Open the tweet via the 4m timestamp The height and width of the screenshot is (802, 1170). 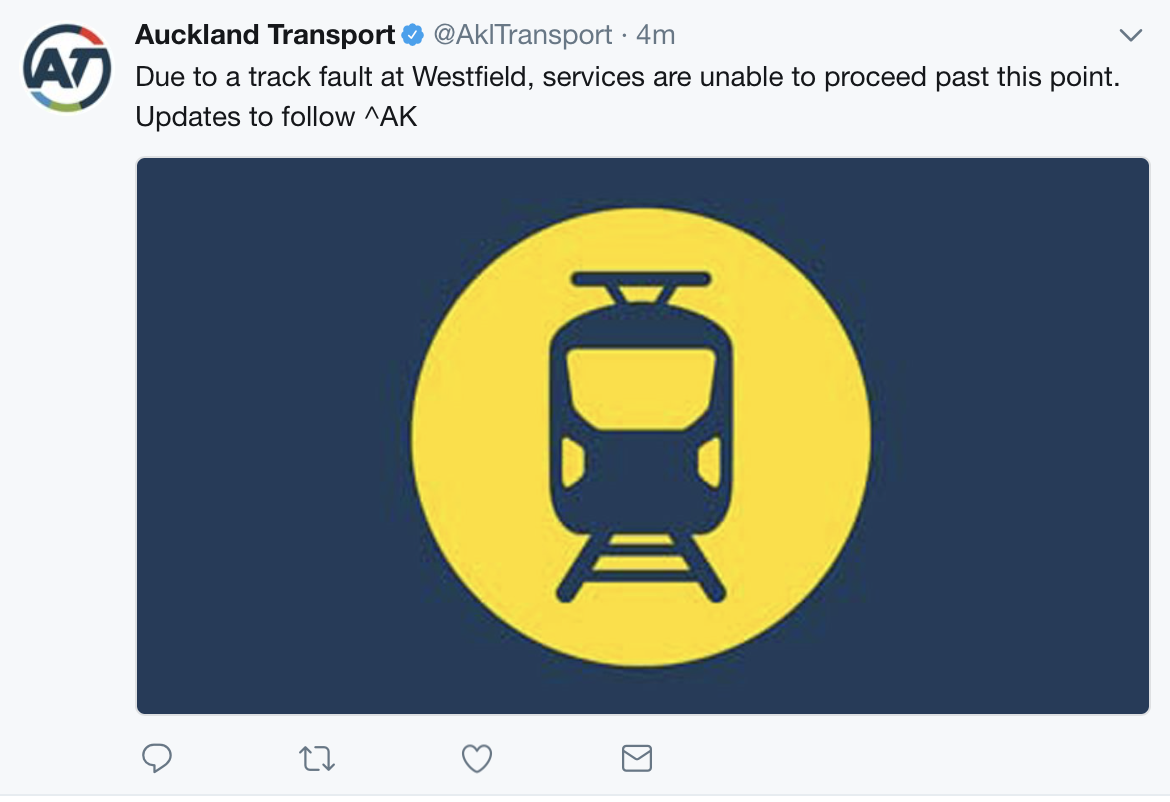[656, 34]
